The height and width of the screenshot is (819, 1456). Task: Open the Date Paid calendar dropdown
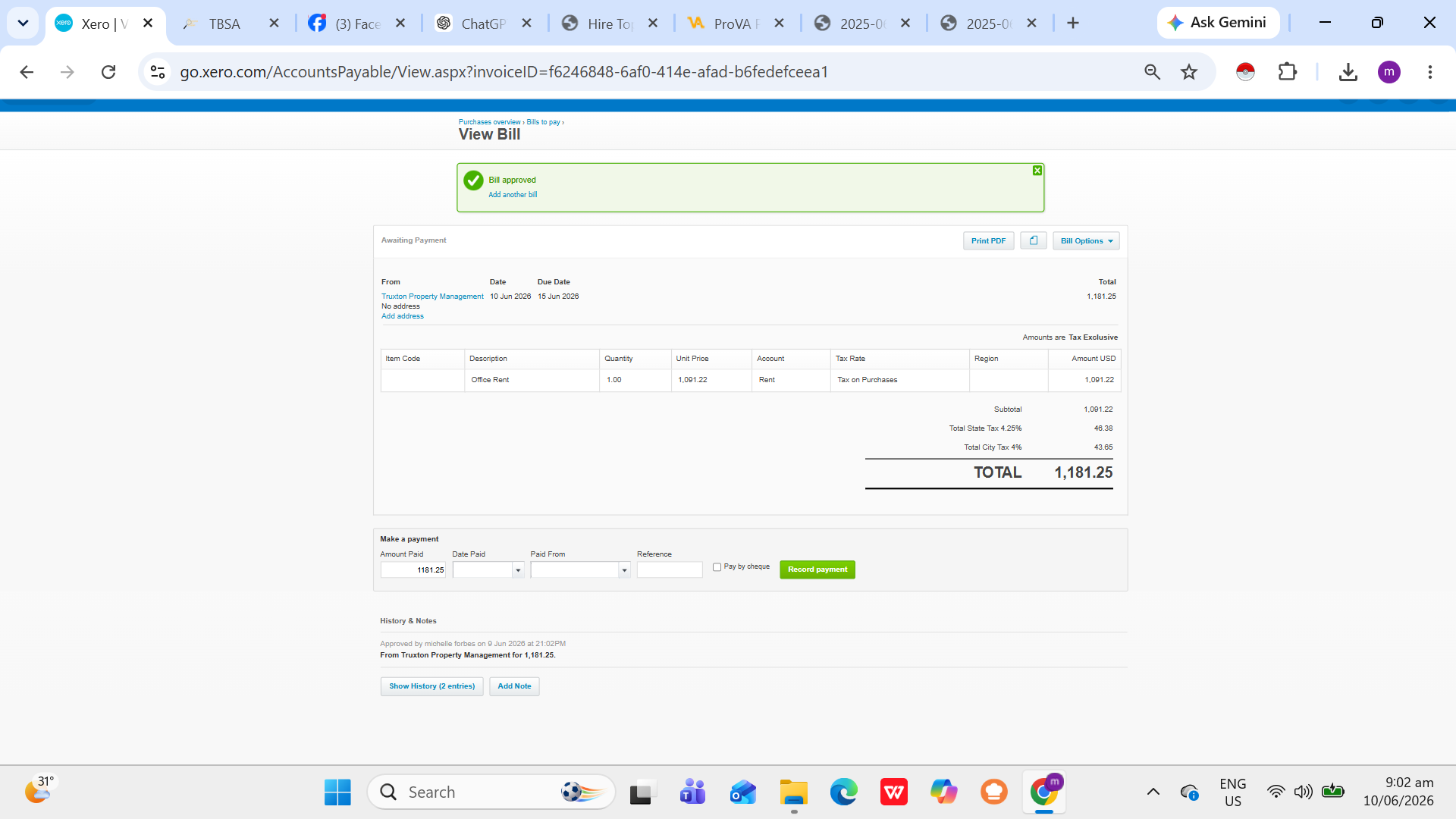click(x=518, y=570)
